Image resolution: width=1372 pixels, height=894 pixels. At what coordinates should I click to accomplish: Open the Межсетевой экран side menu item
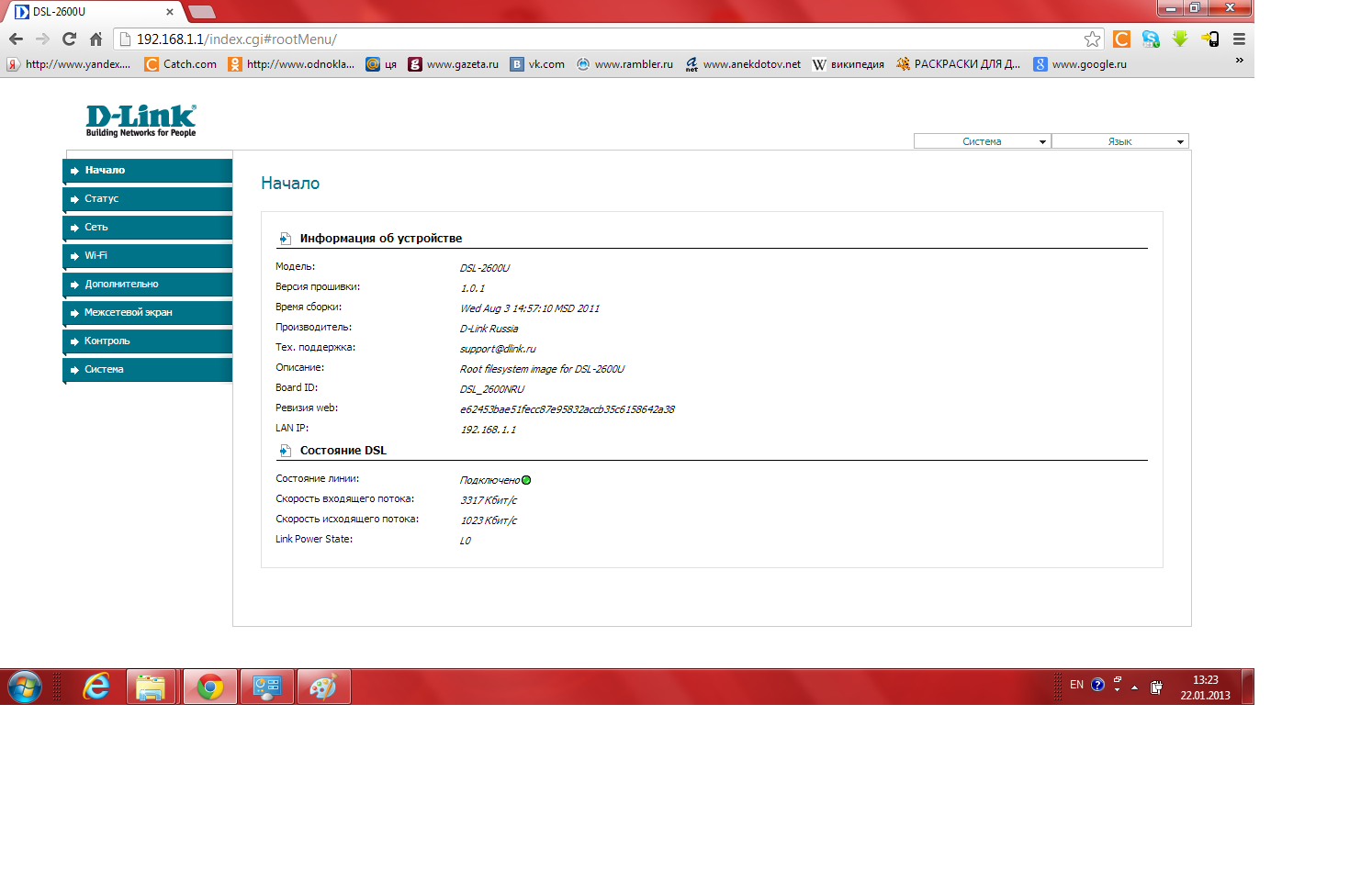[x=147, y=313]
